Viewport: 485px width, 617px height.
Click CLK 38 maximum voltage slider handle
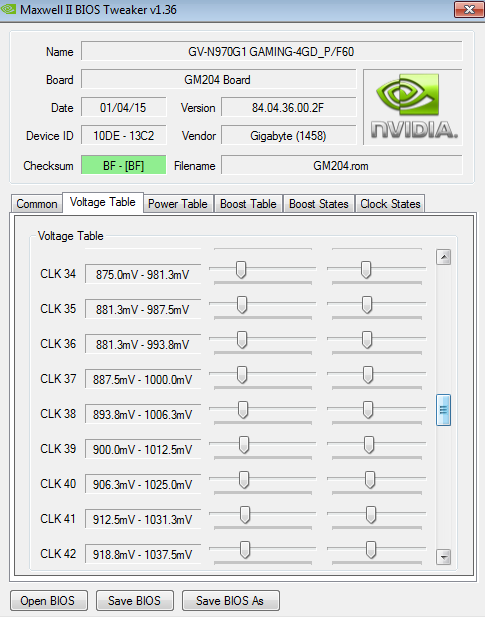[x=368, y=410]
